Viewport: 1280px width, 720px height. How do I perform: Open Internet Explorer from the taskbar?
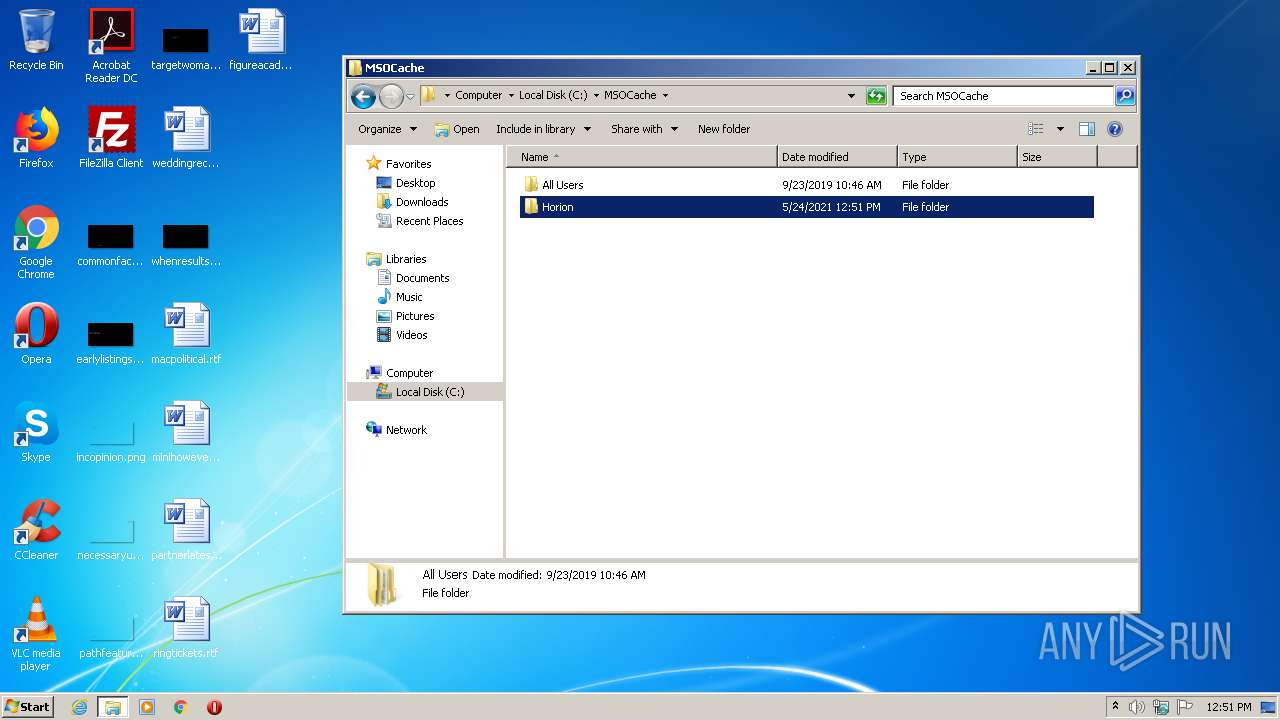[80, 707]
